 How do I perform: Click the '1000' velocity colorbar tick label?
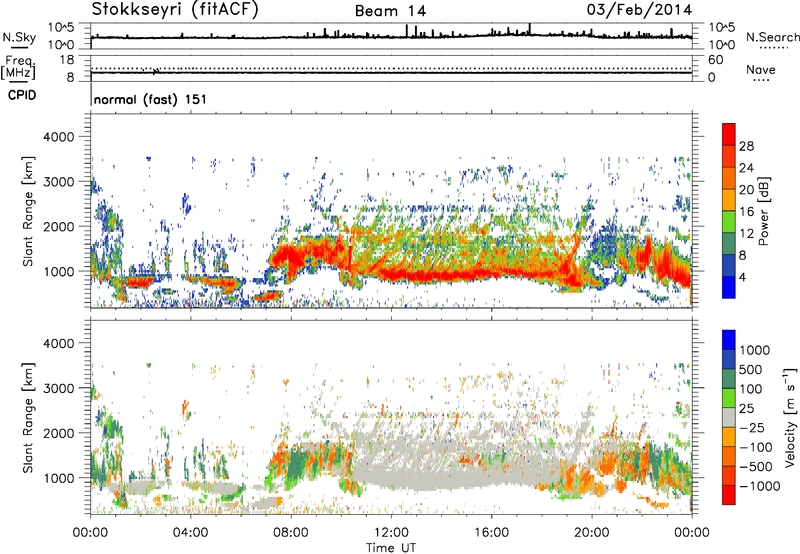(x=755, y=350)
